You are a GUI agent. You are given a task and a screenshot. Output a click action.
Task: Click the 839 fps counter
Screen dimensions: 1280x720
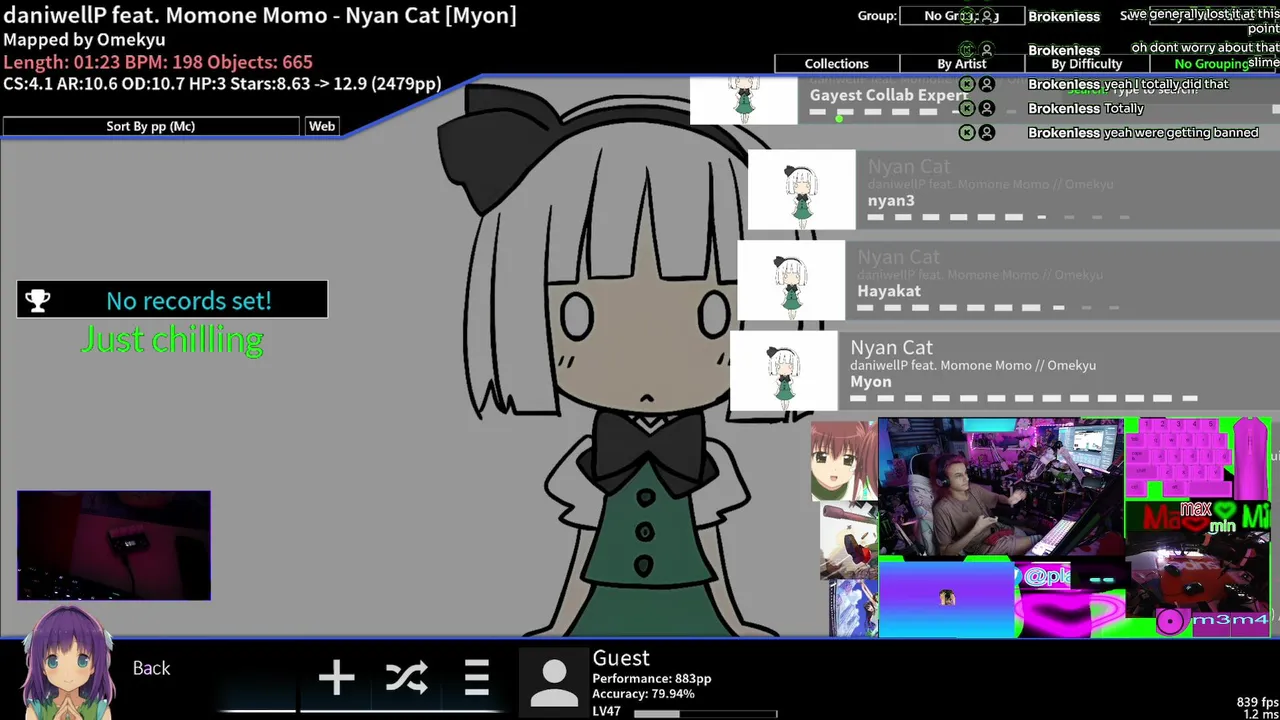click(1258, 702)
